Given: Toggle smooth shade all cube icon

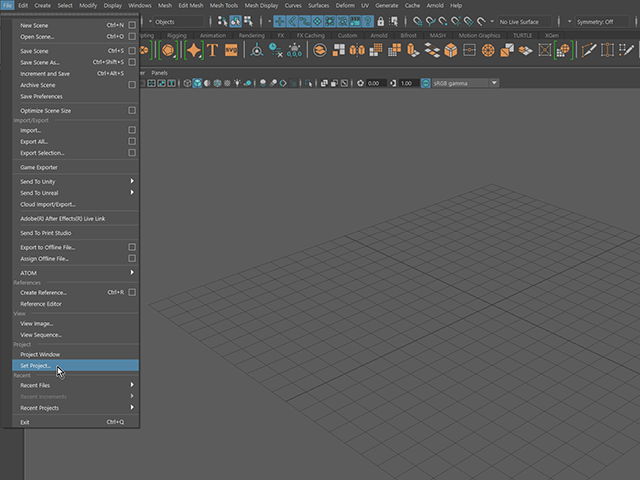Looking at the screenshot, I should point(197,83).
